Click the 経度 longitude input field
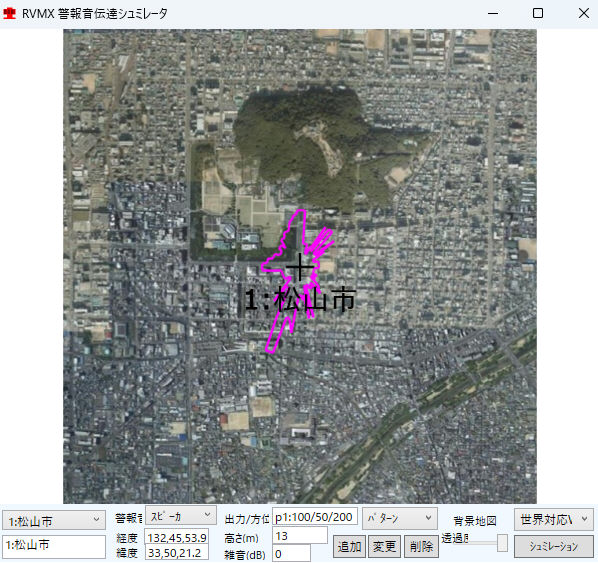This screenshot has height=563, width=598. 177,537
